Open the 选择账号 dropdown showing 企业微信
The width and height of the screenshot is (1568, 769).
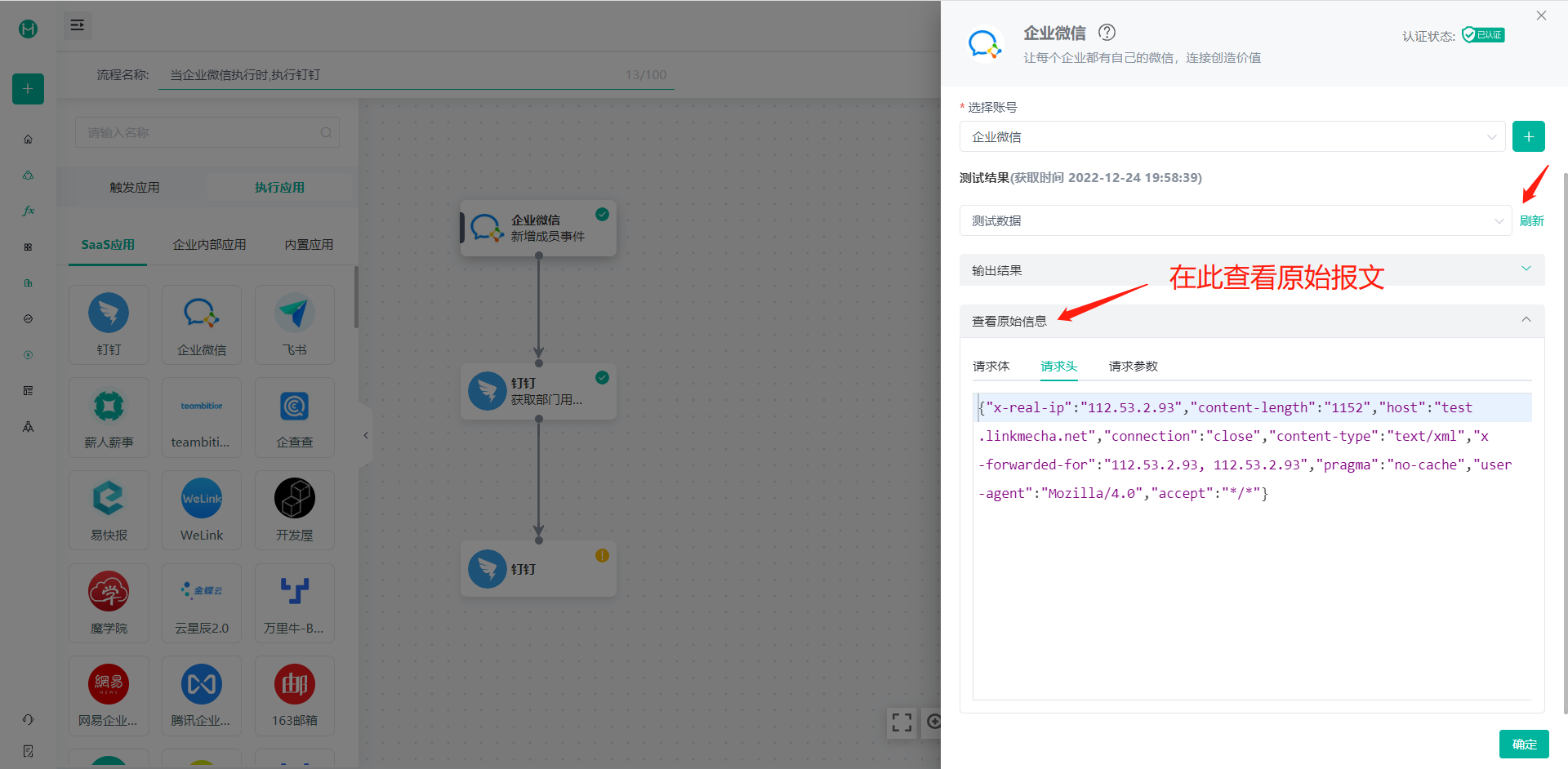tap(1232, 136)
